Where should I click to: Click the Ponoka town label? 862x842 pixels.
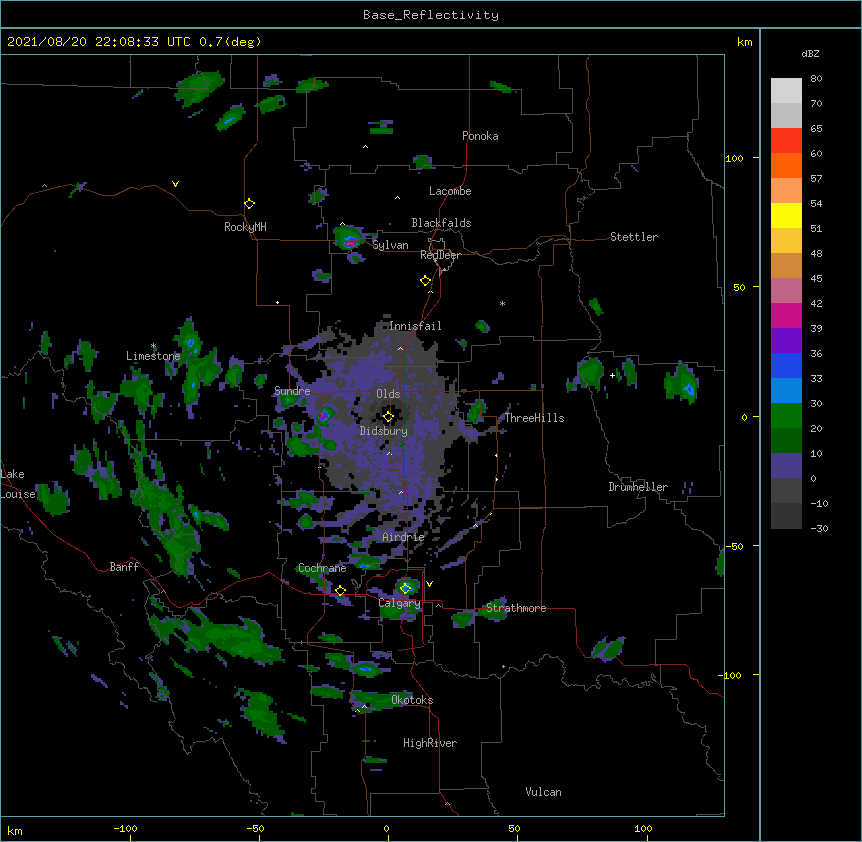pos(480,136)
